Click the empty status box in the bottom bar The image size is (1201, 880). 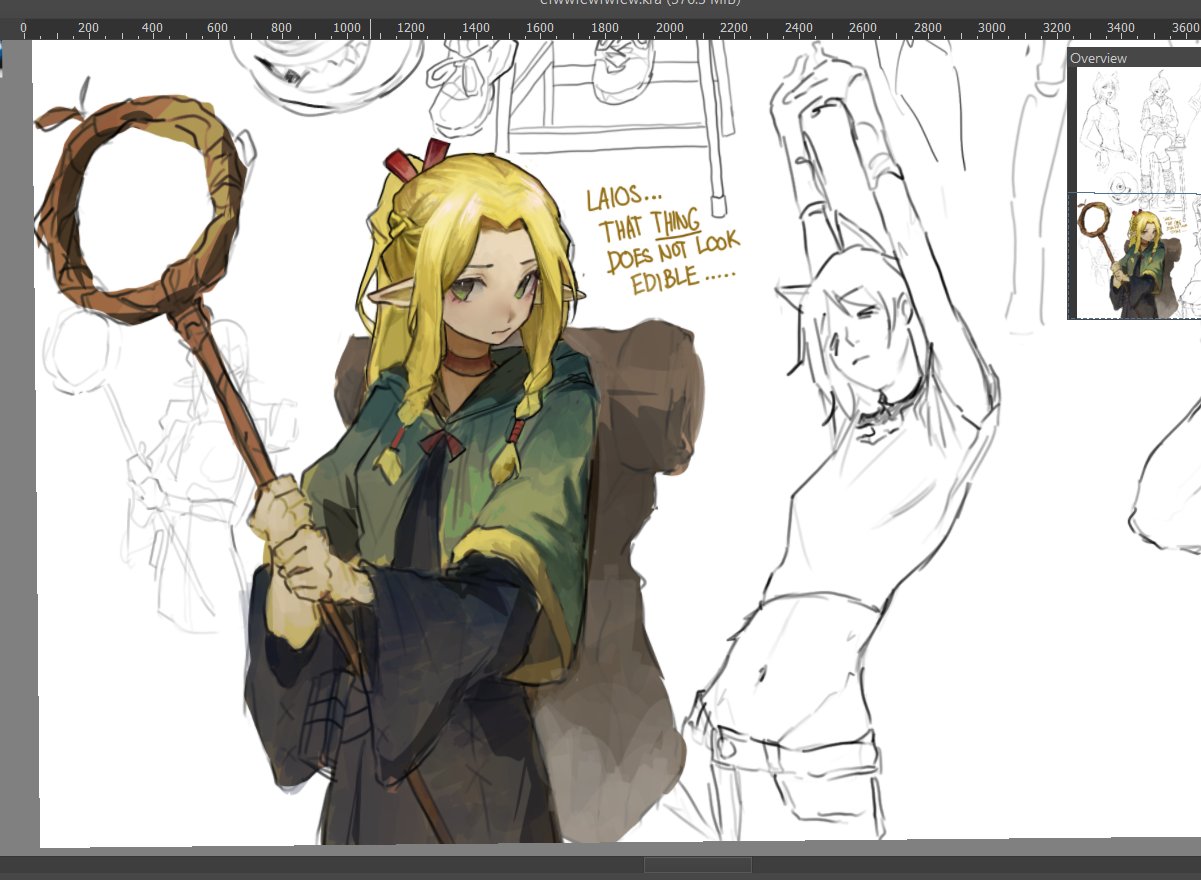697,865
